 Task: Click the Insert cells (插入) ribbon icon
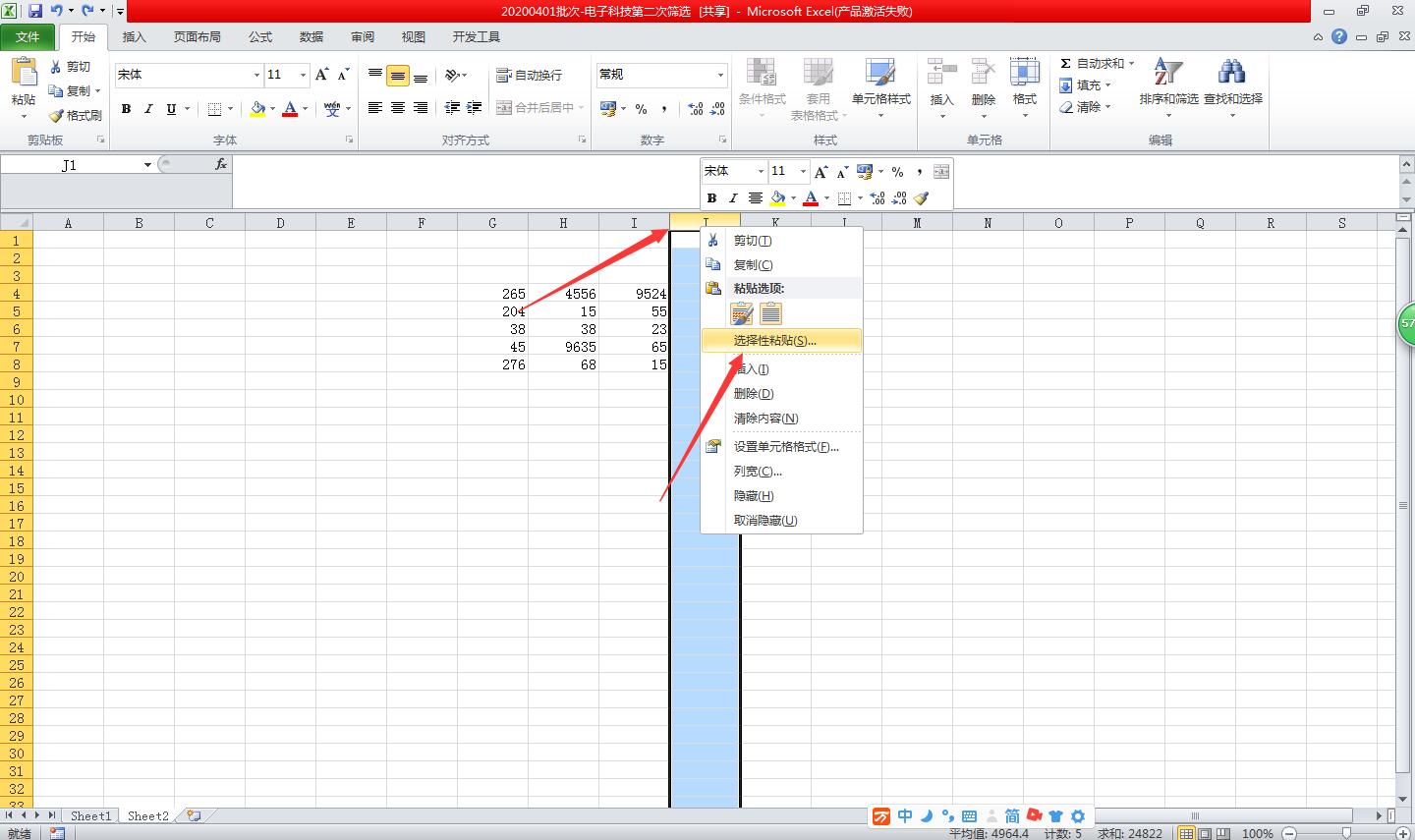click(941, 73)
